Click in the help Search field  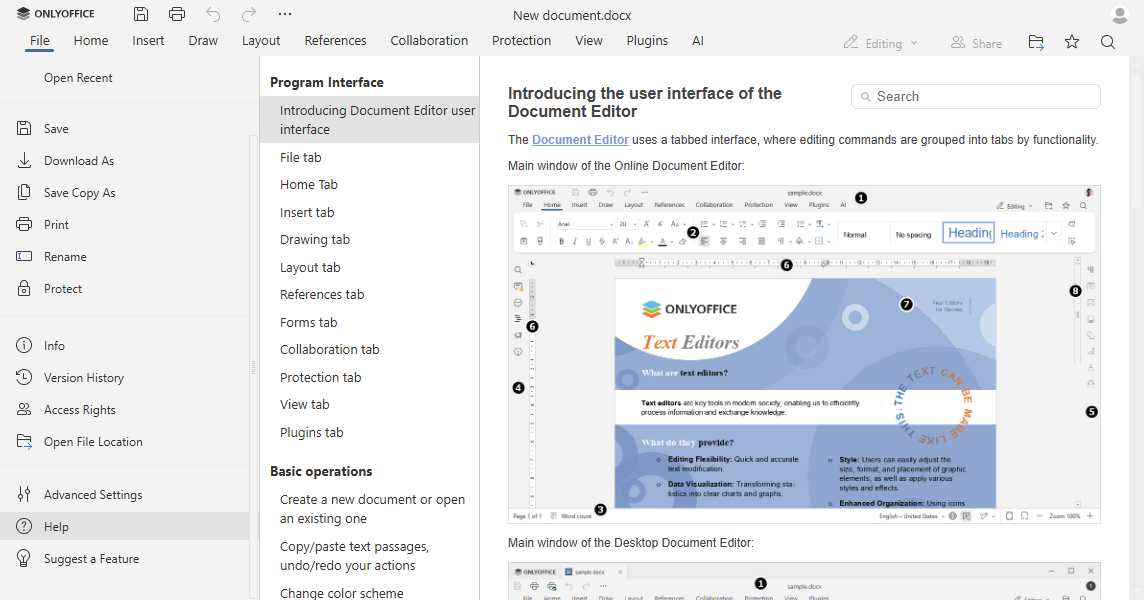(975, 96)
